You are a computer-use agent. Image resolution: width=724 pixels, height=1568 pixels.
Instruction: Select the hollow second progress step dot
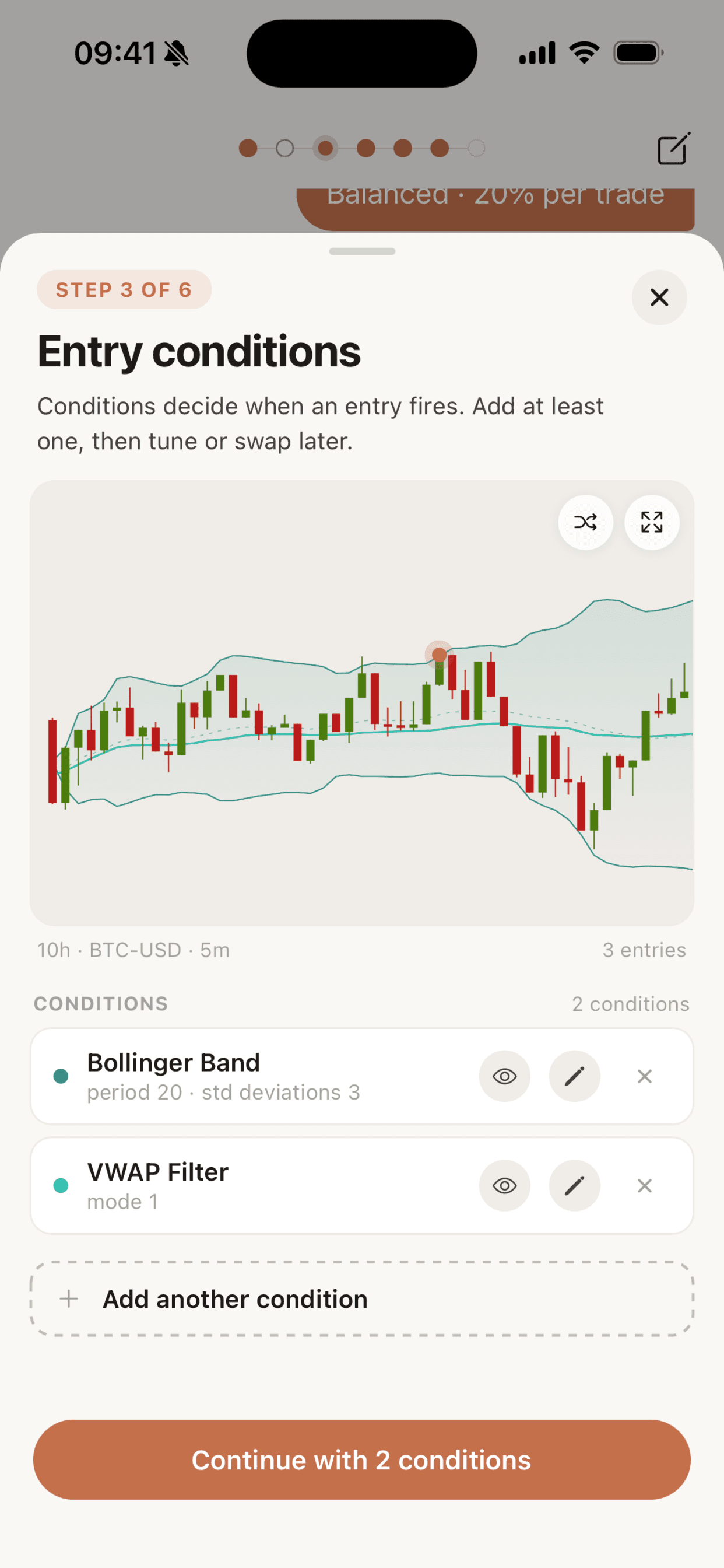click(284, 148)
